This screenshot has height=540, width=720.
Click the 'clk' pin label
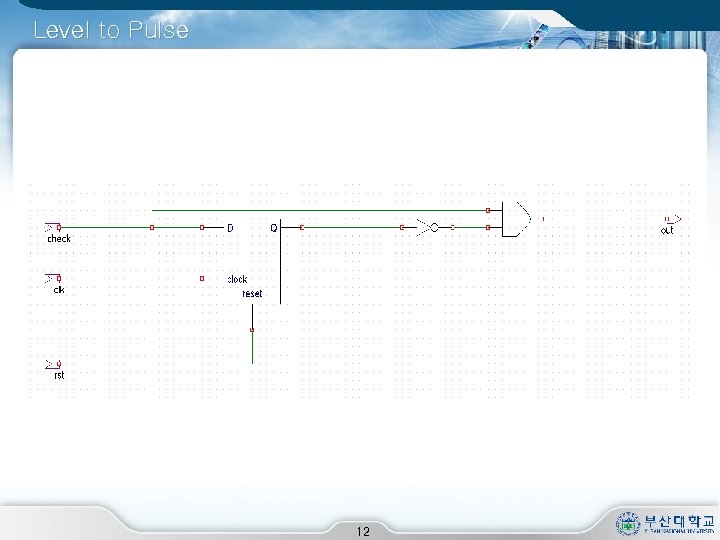(x=59, y=290)
